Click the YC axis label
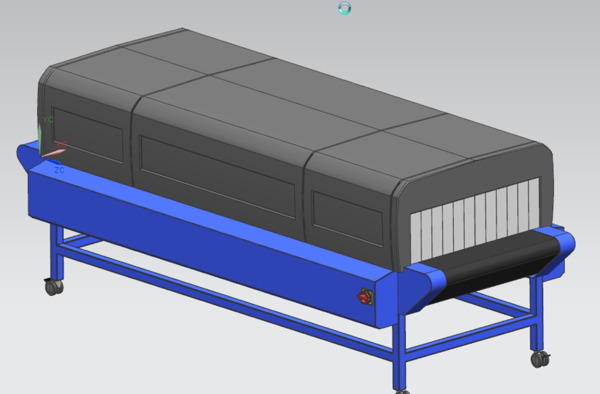 pyautogui.click(x=48, y=120)
